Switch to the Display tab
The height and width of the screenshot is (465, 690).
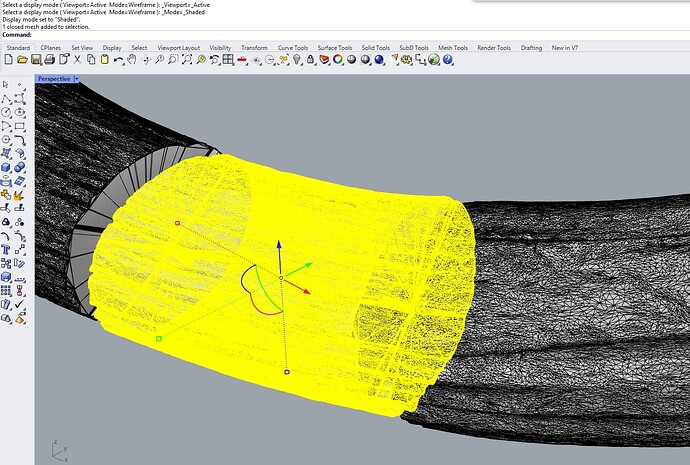pos(112,48)
